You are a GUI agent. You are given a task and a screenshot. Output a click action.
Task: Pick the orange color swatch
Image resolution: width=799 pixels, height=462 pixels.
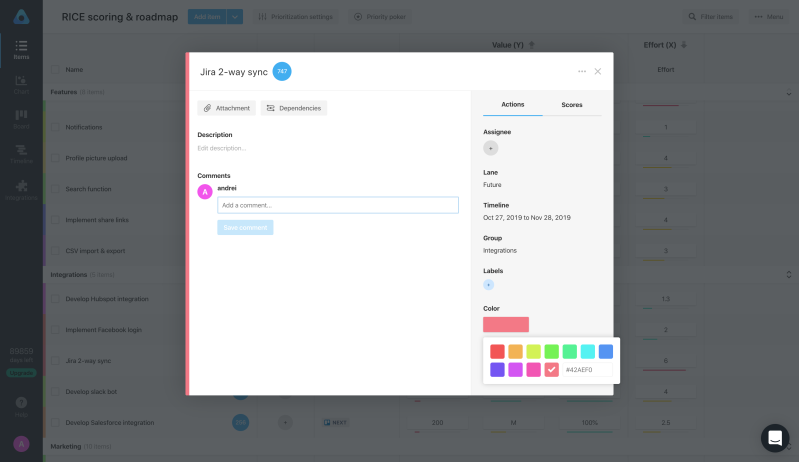pyautogui.click(x=515, y=351)
